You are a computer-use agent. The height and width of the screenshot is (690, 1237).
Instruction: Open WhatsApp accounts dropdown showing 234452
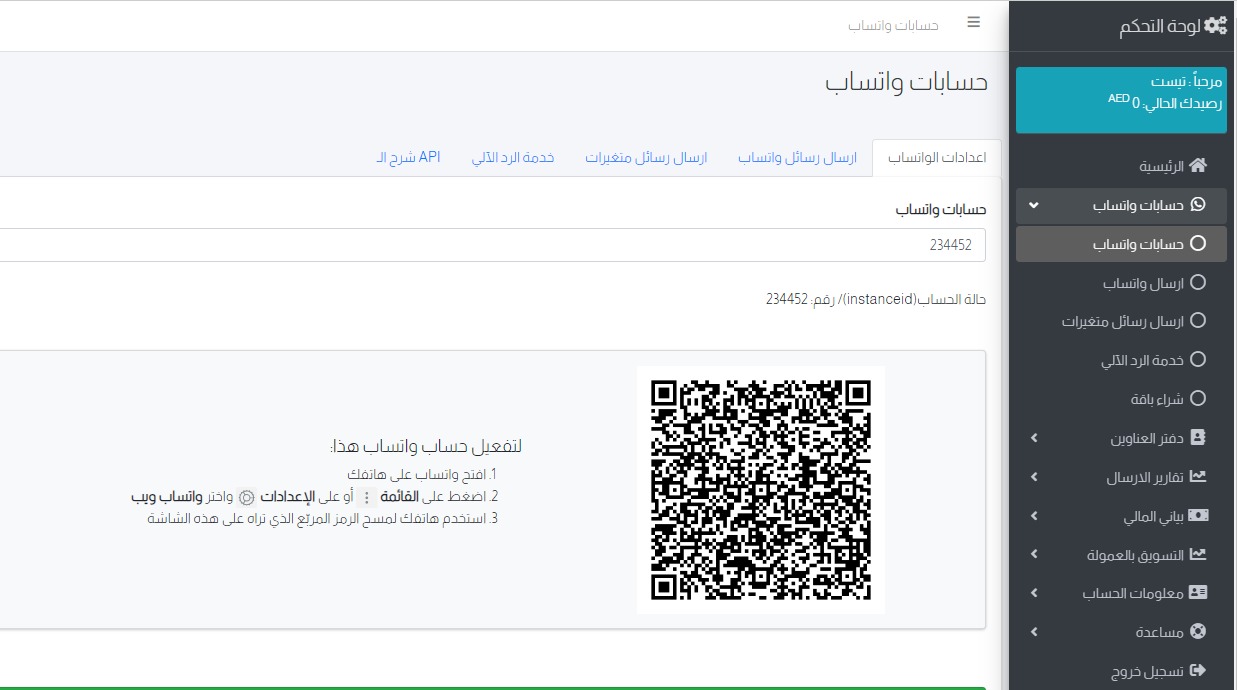[x=492, y=245]
